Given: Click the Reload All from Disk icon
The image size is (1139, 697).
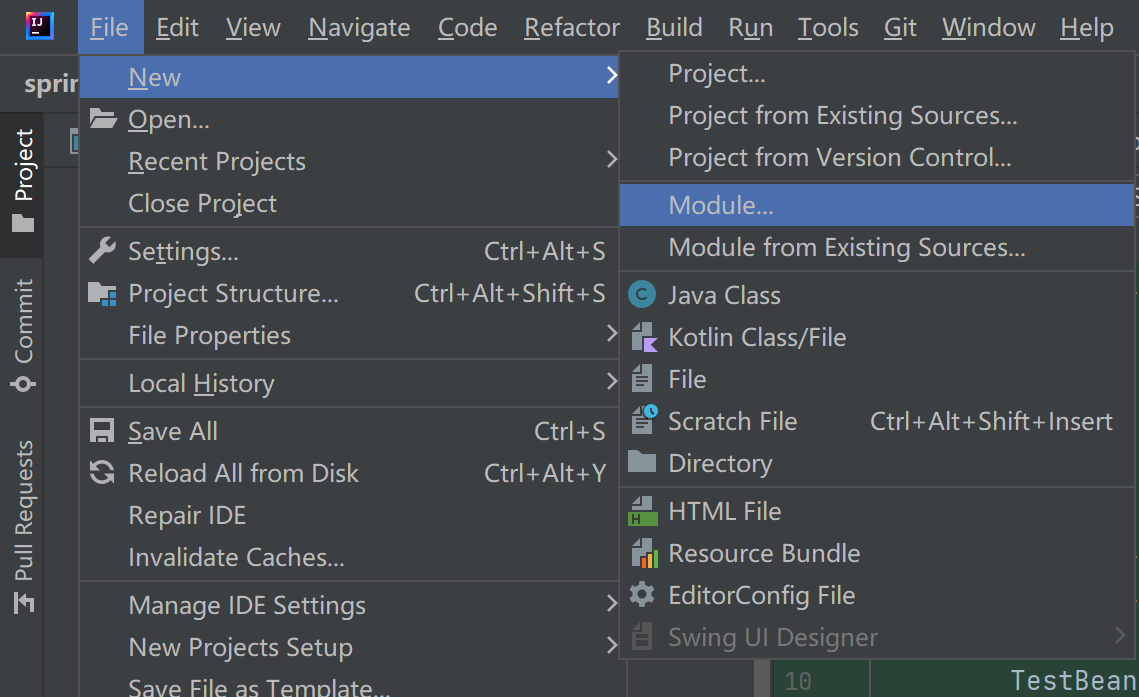Looking at the screenshot, I should click(102, 473).
